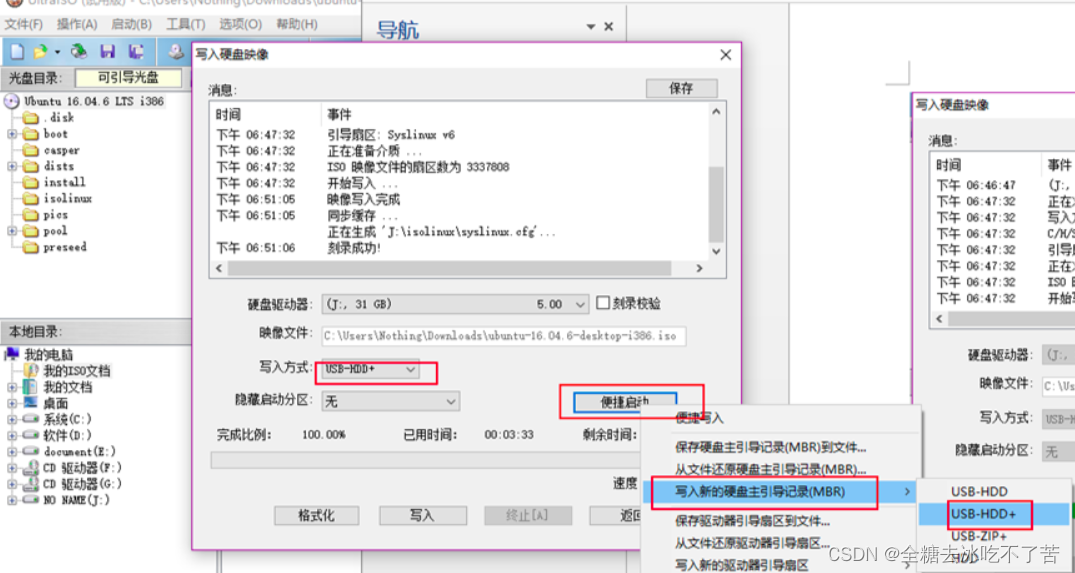Screen dimensions: 1075x573
Task: Click 我的ISO文档 folder icon
Action: click(x=30, y=371)
